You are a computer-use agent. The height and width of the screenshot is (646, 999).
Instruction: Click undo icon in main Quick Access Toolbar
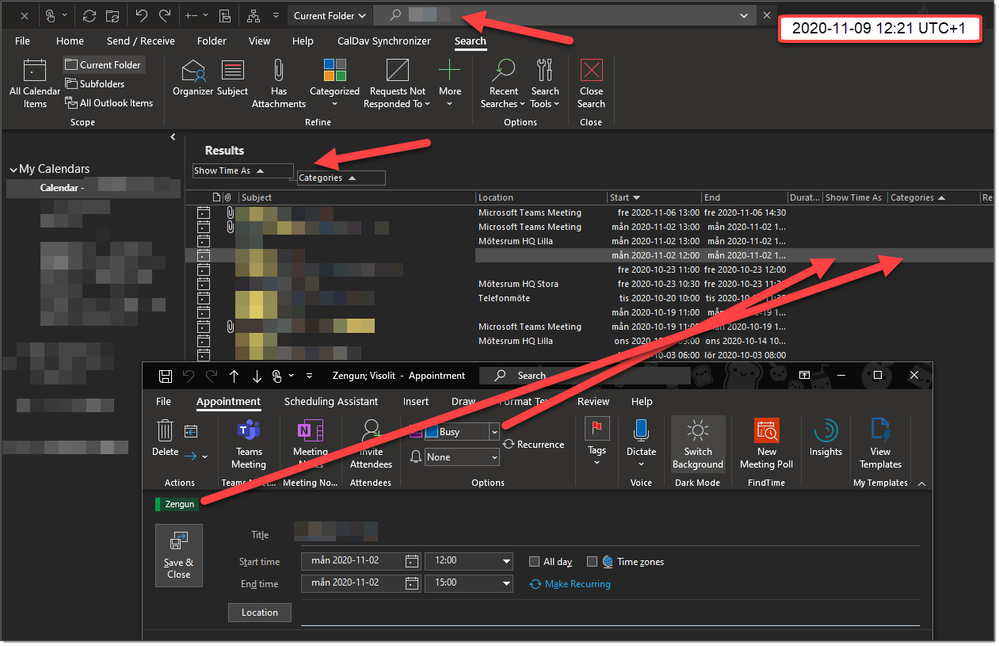(x=141, y=16)
